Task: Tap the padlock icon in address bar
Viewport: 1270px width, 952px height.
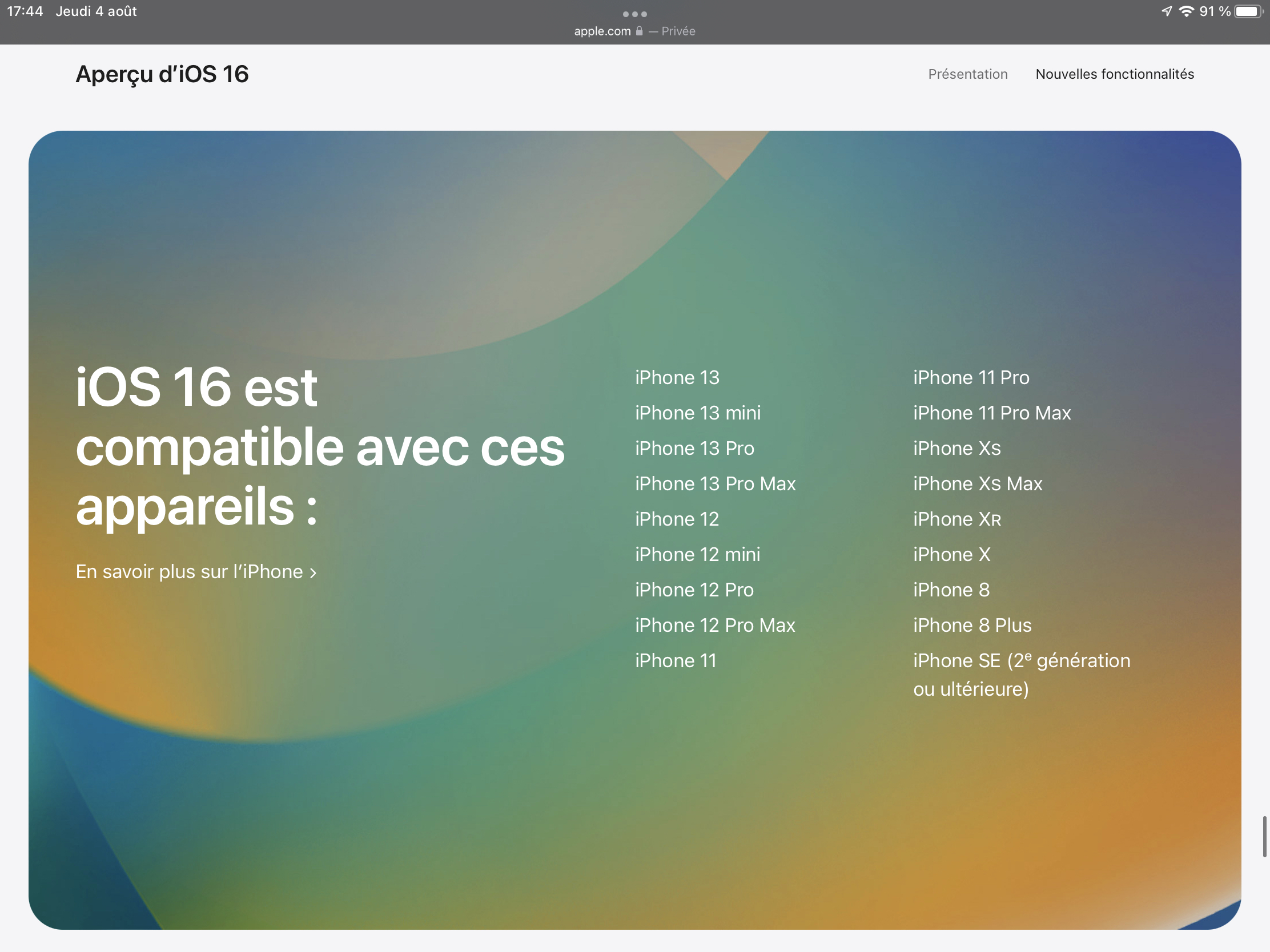Action: [x=639, y=31]
